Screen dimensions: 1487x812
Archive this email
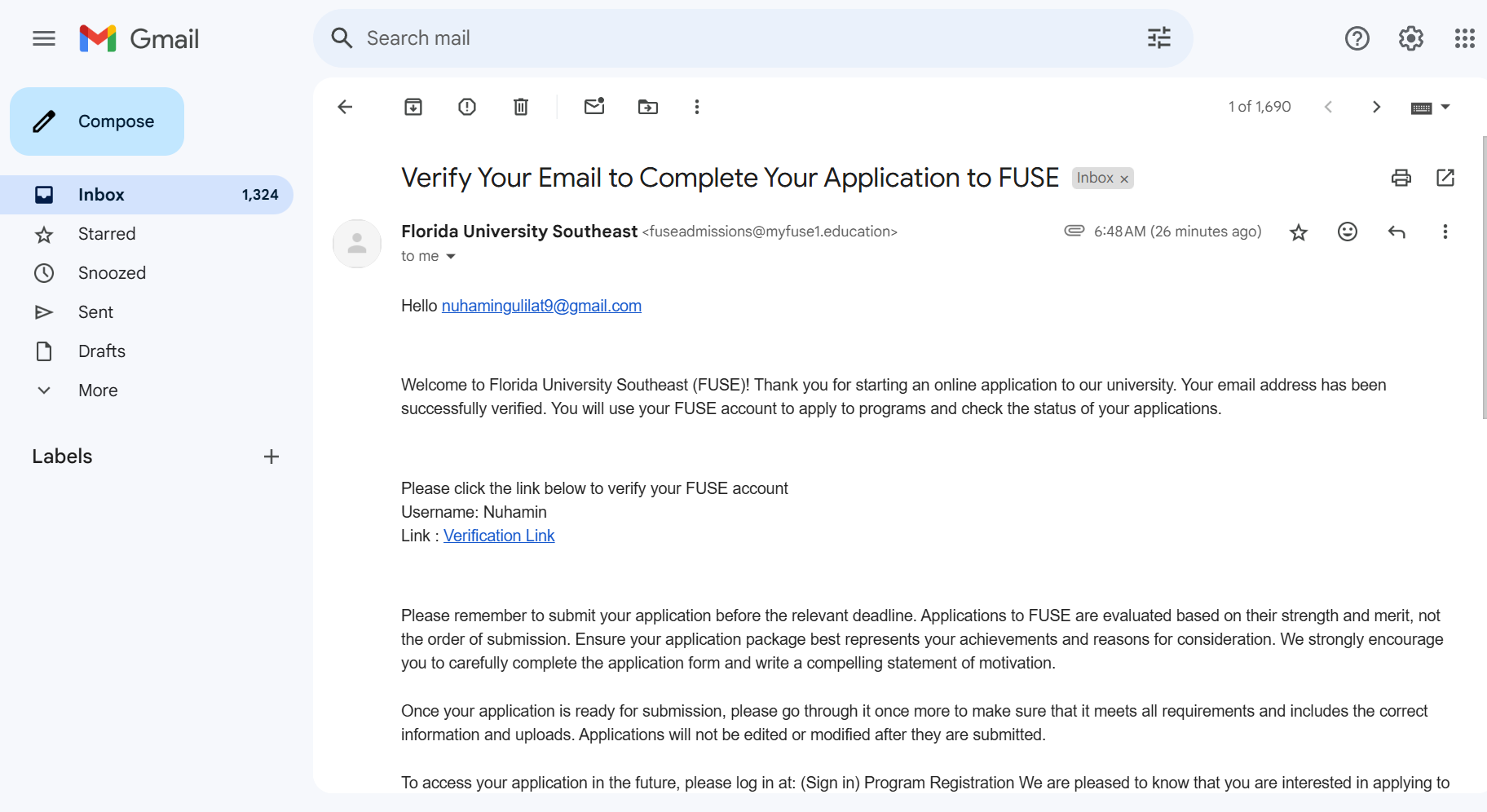coord(413,107)
